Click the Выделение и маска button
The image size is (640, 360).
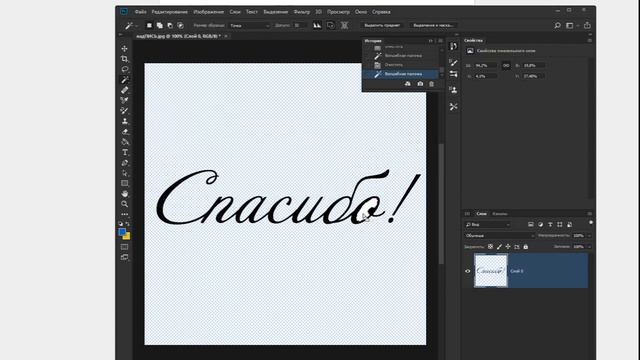coord(433,25)
